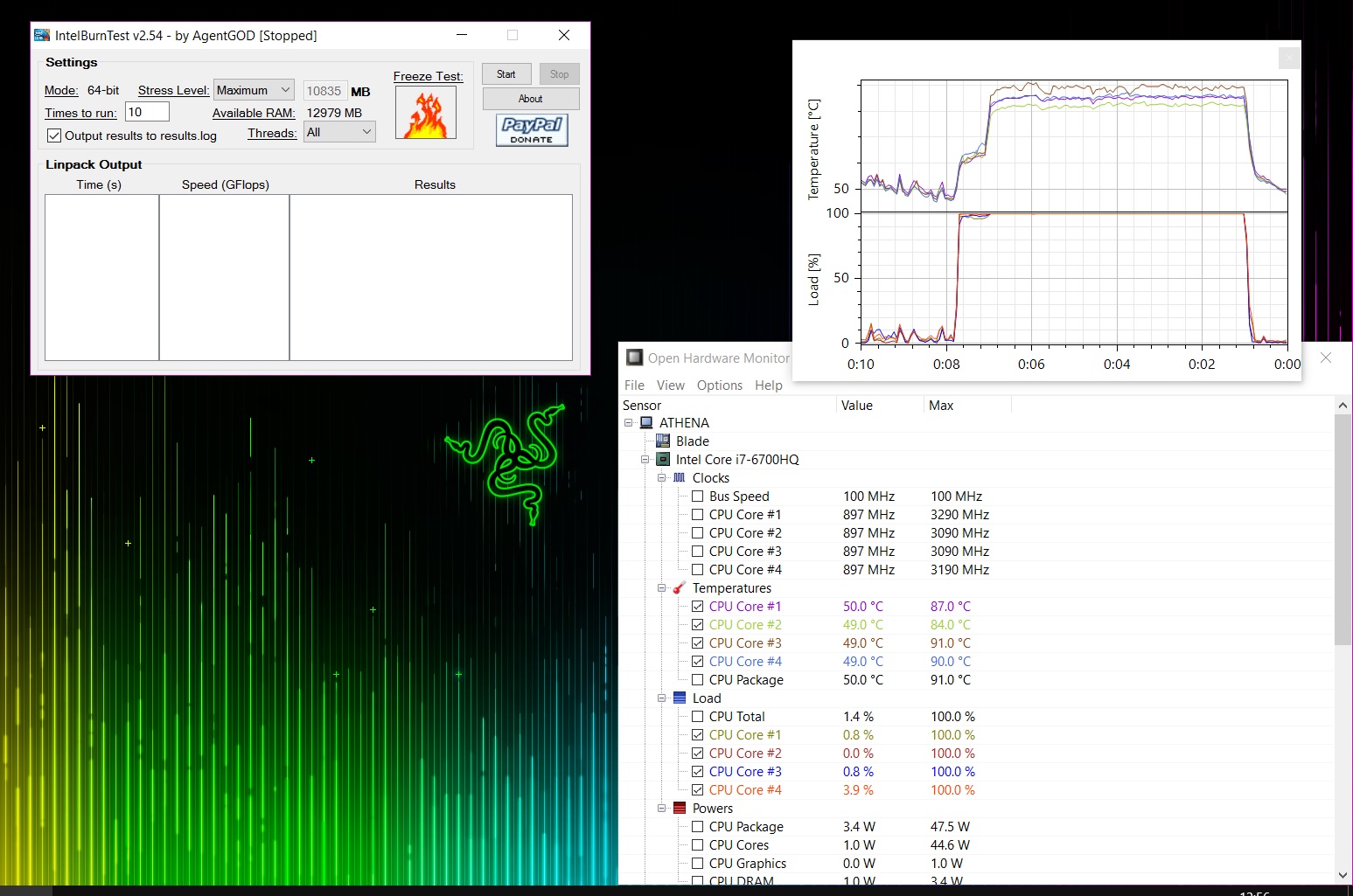Close the plot gadget with its X
Screen dimensions: 1353x896
(1289, 58)
